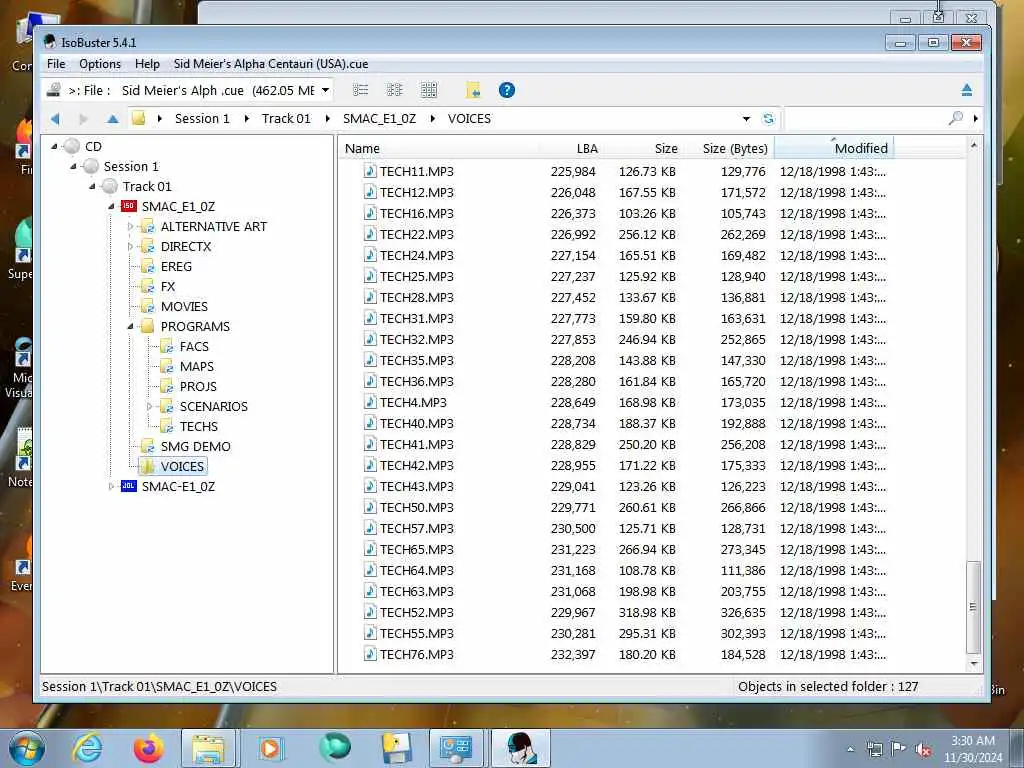
Task: Select the SMG DEMO folder in the tree
Action: click(195, 447)
